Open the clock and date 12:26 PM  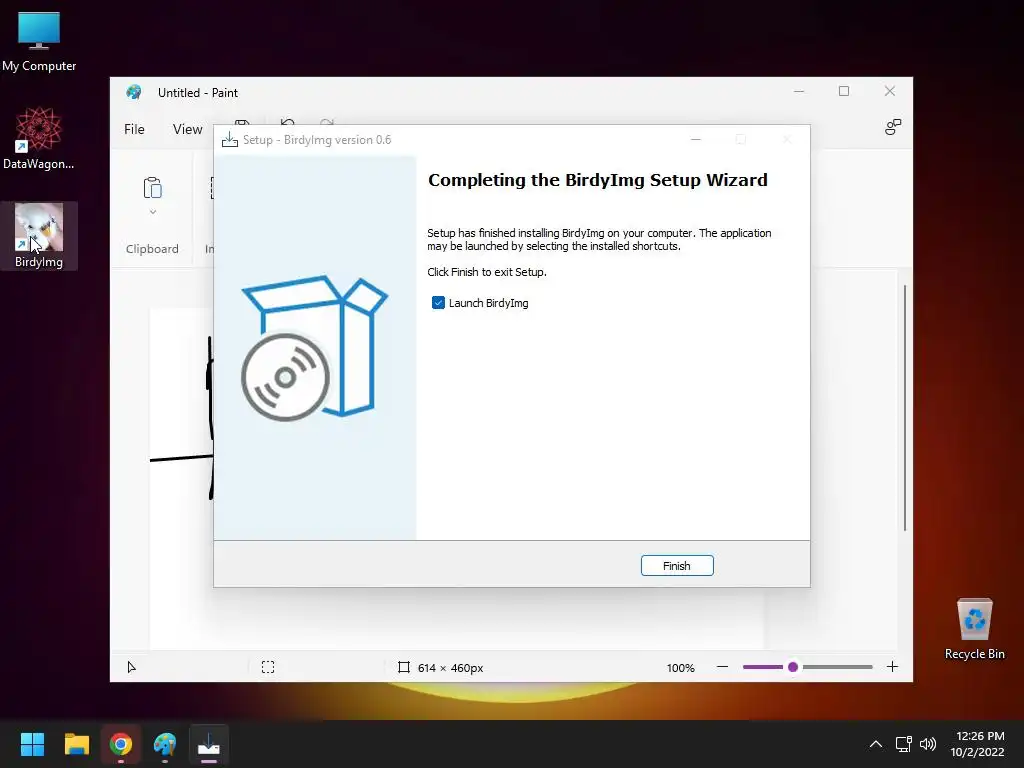click(x=977, y=744)
